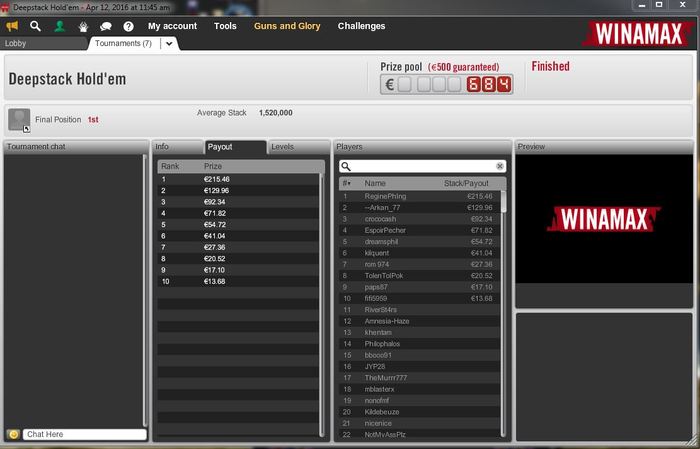Click the €71.82 prize in payout table
The height and width of the screenshot is (449, 700).
pyautogui.click(x=215, y=213)
